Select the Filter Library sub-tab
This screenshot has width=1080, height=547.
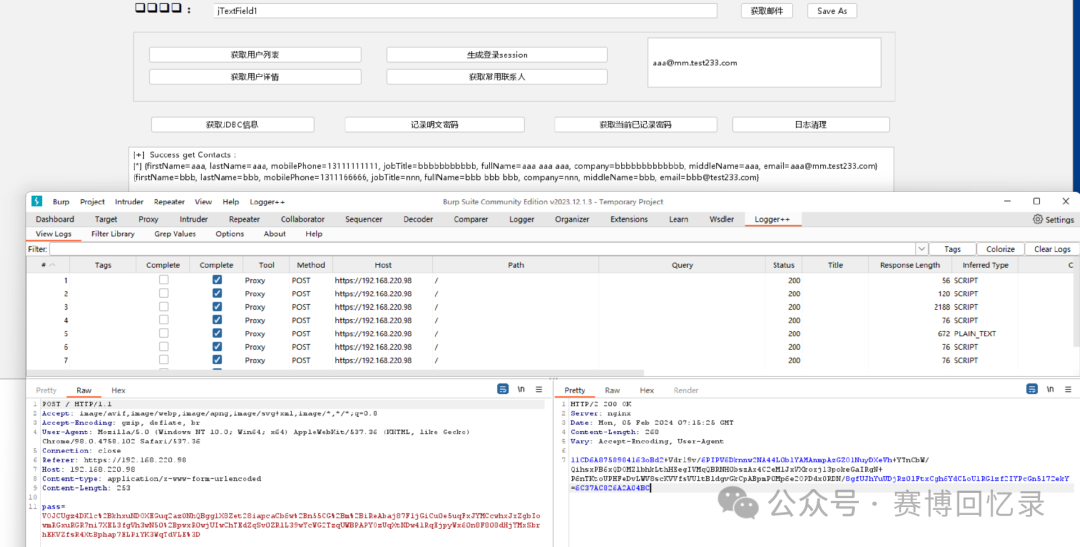point(113,234)
